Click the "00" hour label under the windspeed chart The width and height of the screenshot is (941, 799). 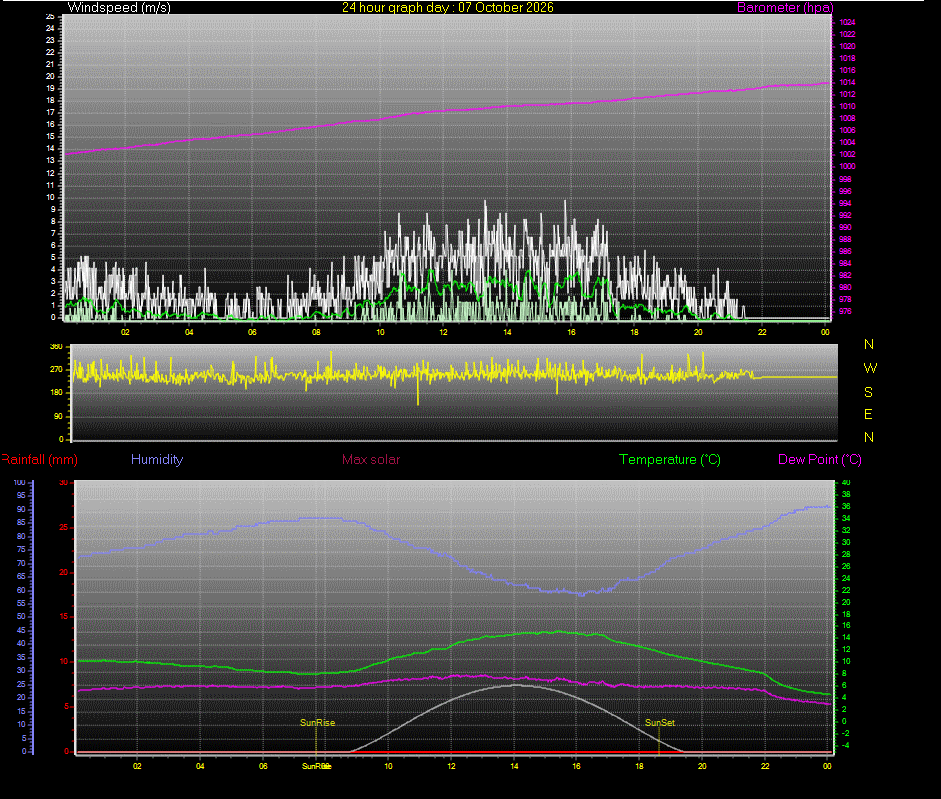[x=825, y=332]
